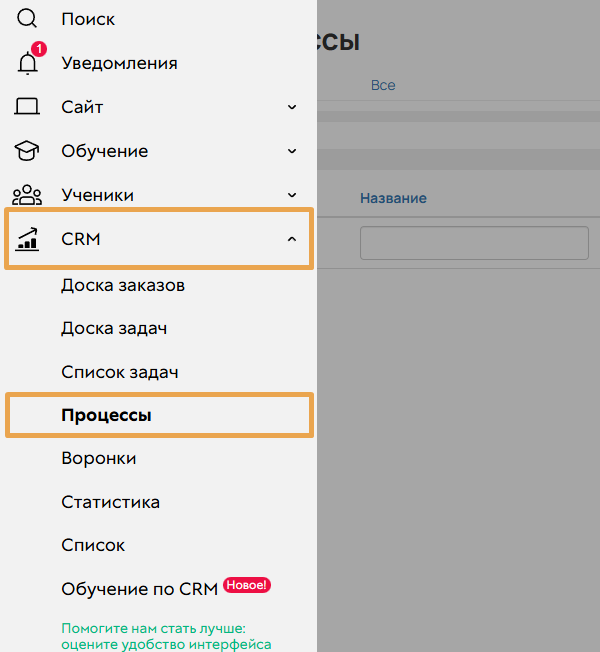Open Доска задач menu item
Screen dimensions: 600x652
[x=113, y=328]
